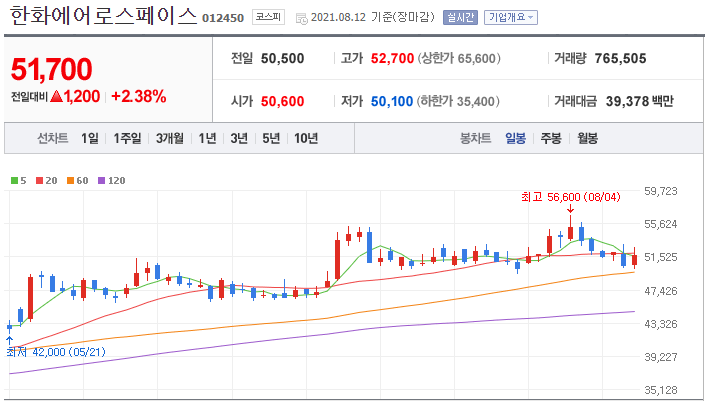The width and height of the screenshot is (705, 401).
Task: Click the 상한가 65,600 text
Action: click(x=459, y=58)
